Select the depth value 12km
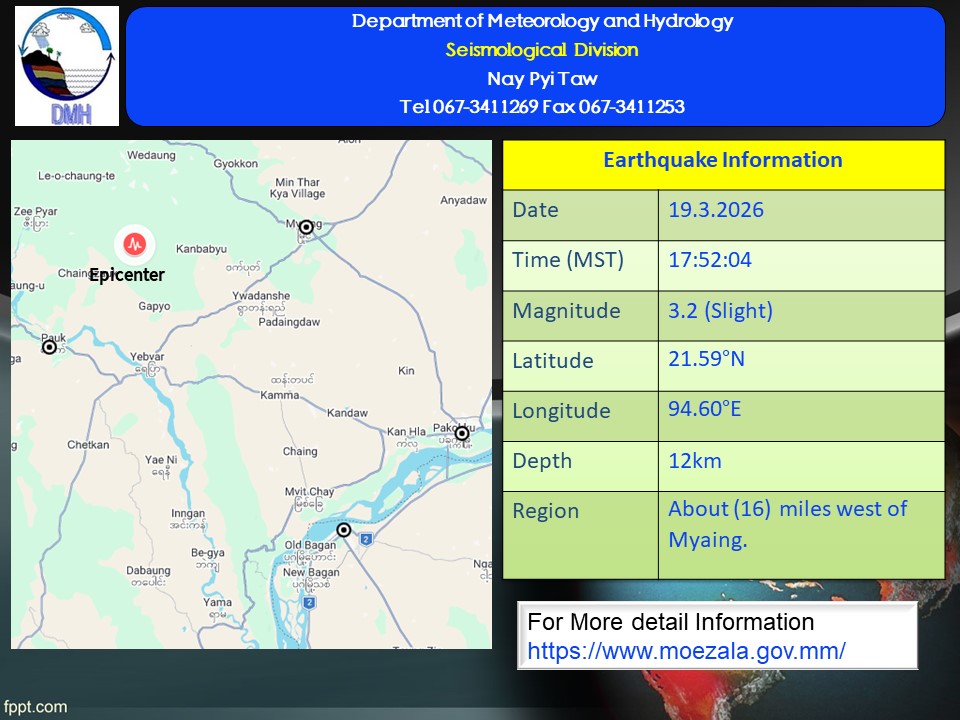This screenshot has height=720, width=960. [695, 461]
